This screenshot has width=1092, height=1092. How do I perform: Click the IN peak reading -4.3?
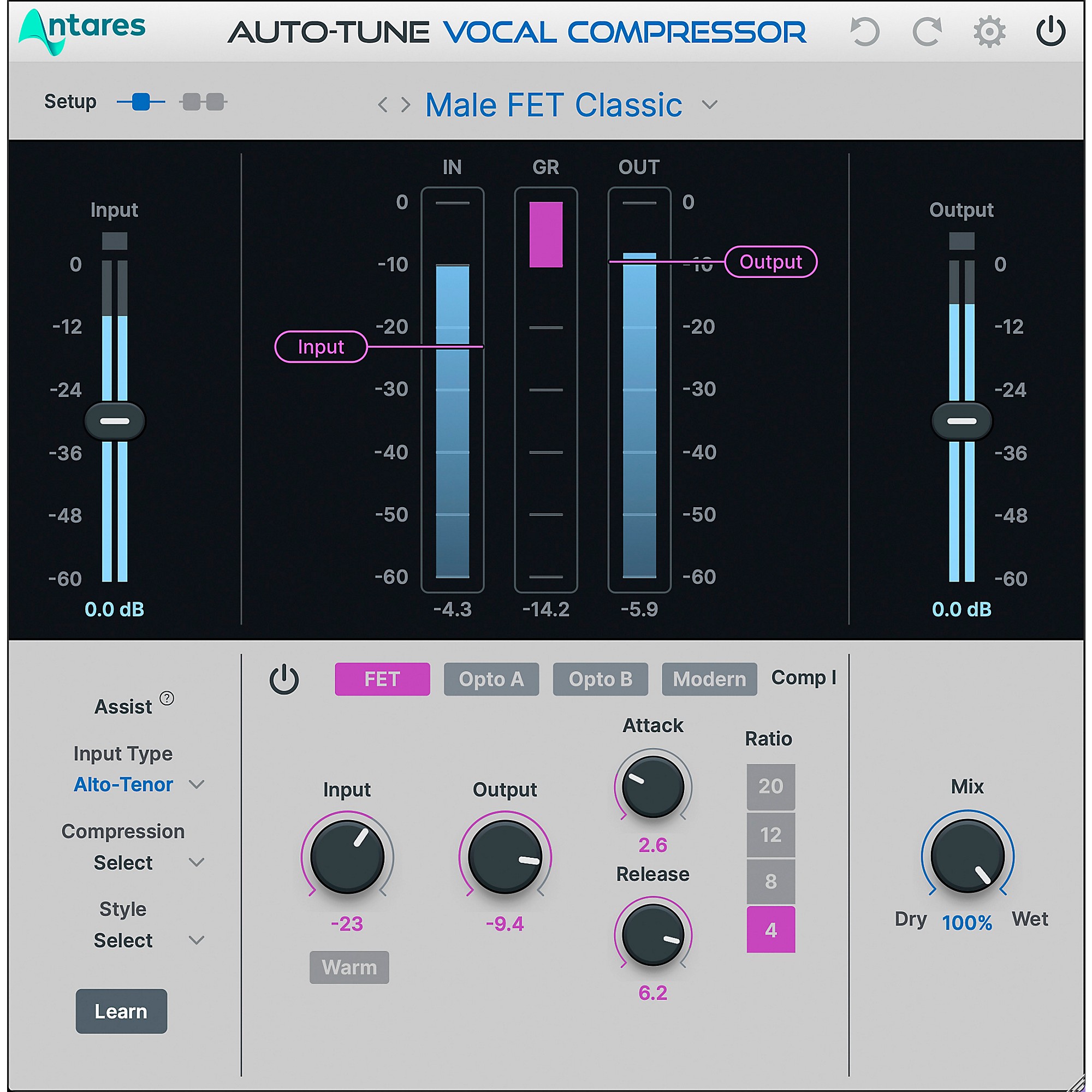click(453, 609)
